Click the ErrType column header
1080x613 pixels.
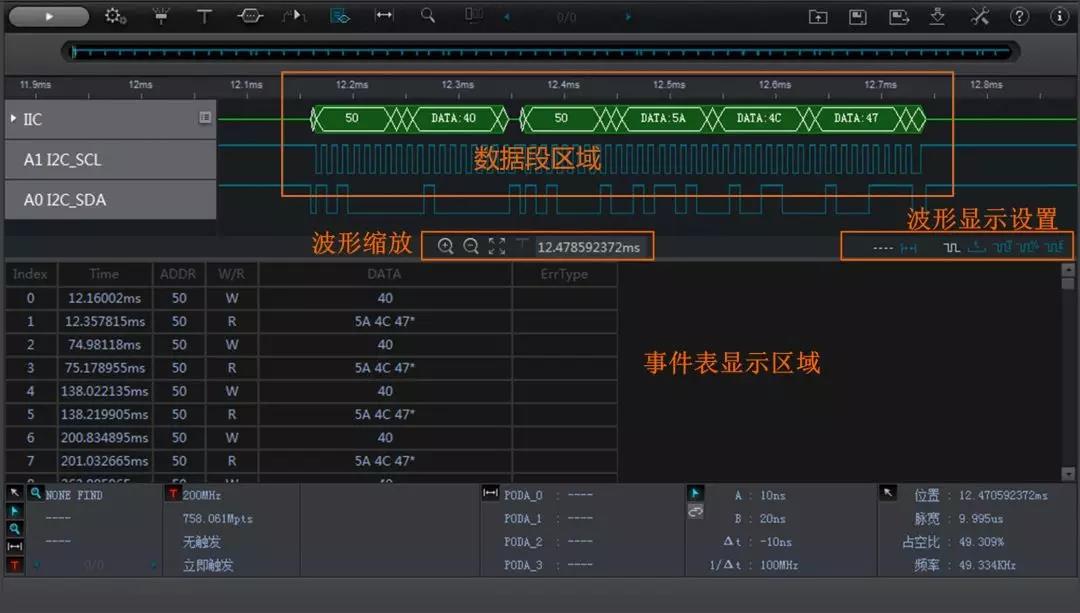coord(564,274)
